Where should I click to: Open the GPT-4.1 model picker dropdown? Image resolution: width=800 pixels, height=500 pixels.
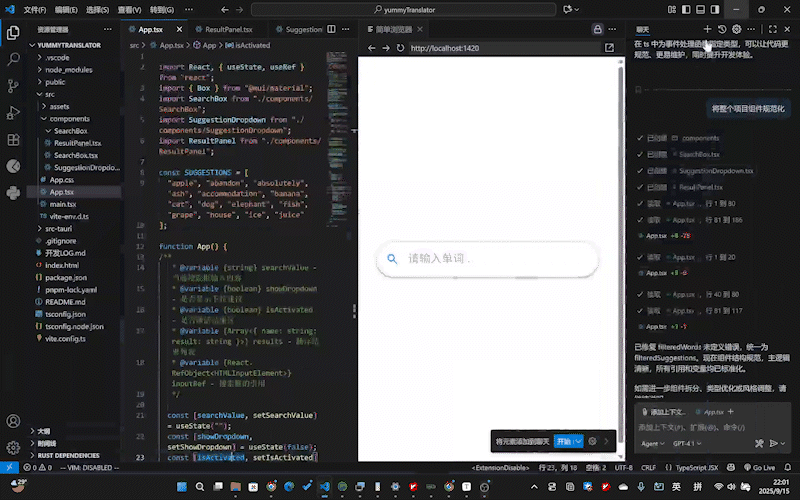(x=686, y=443)
